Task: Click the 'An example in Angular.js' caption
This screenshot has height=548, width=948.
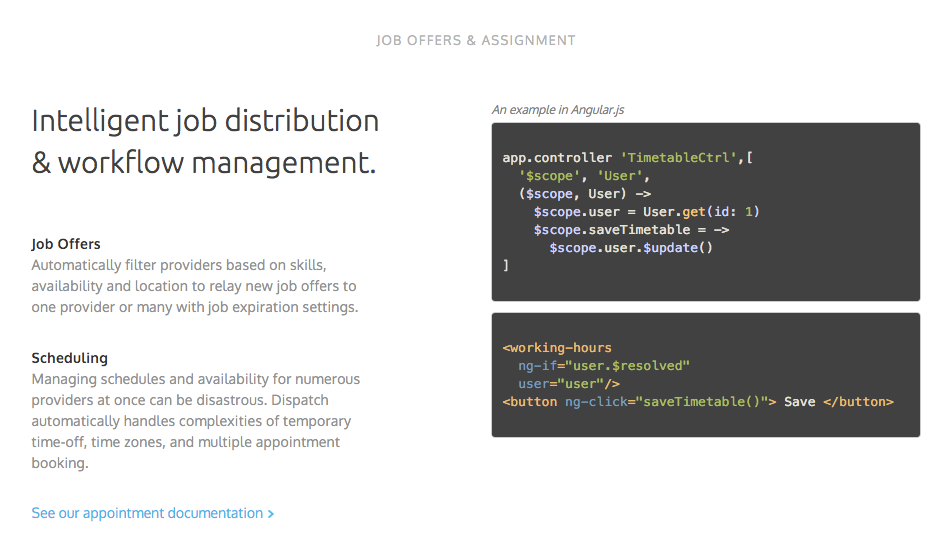Action: (x=557, y=109)
